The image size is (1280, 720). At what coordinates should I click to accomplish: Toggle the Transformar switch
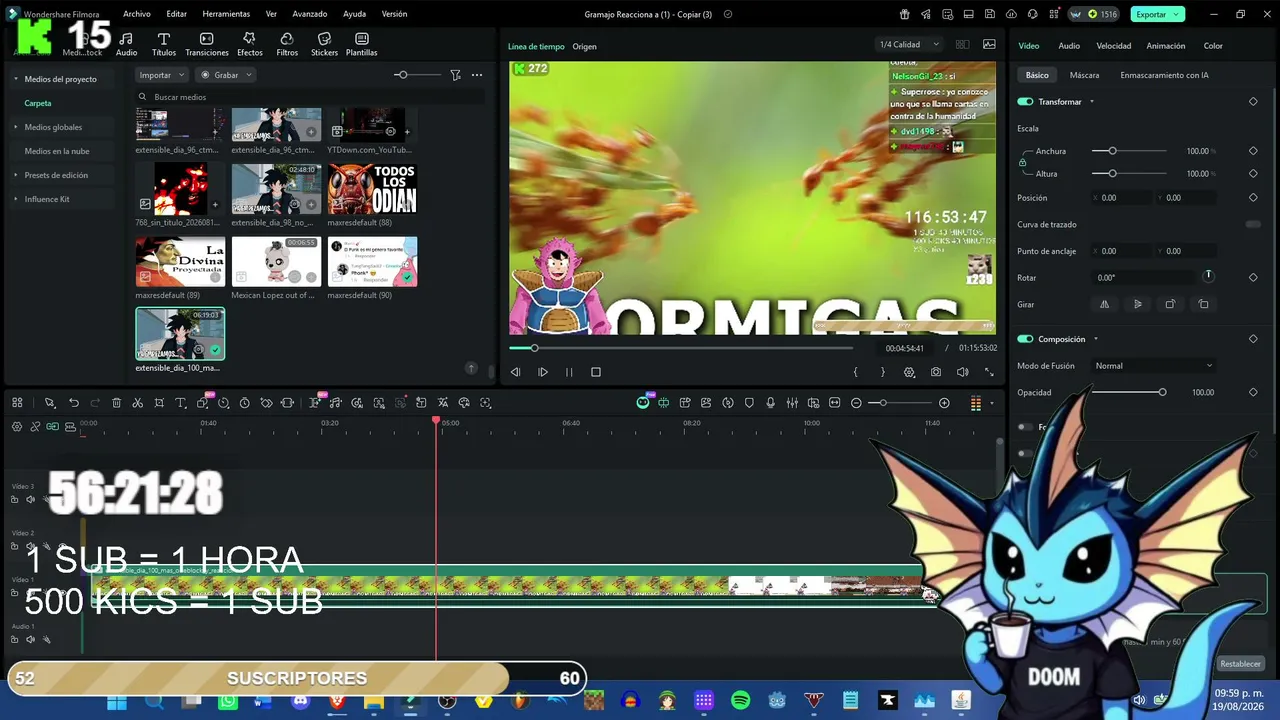[1025, 102]
